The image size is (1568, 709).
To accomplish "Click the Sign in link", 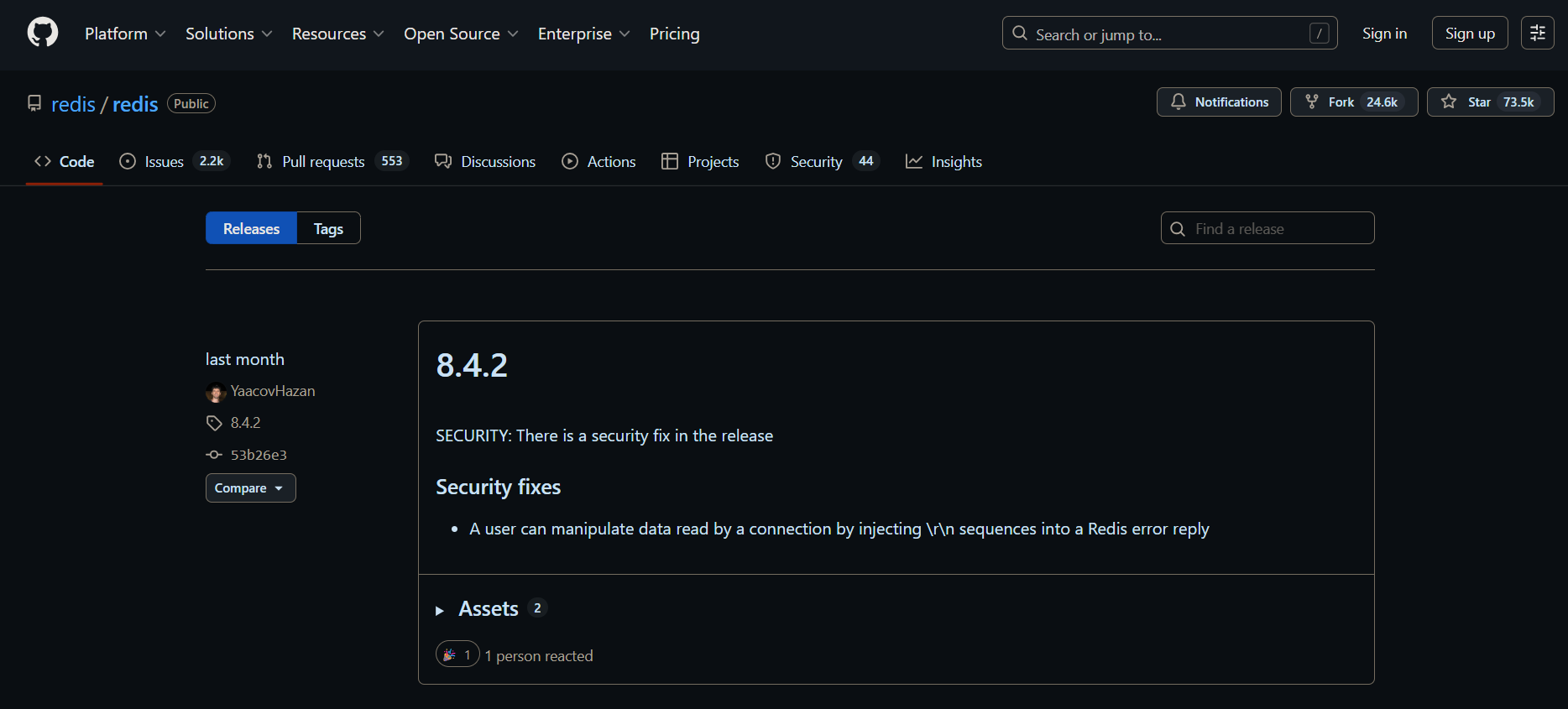I will (x=1384, y=34).
